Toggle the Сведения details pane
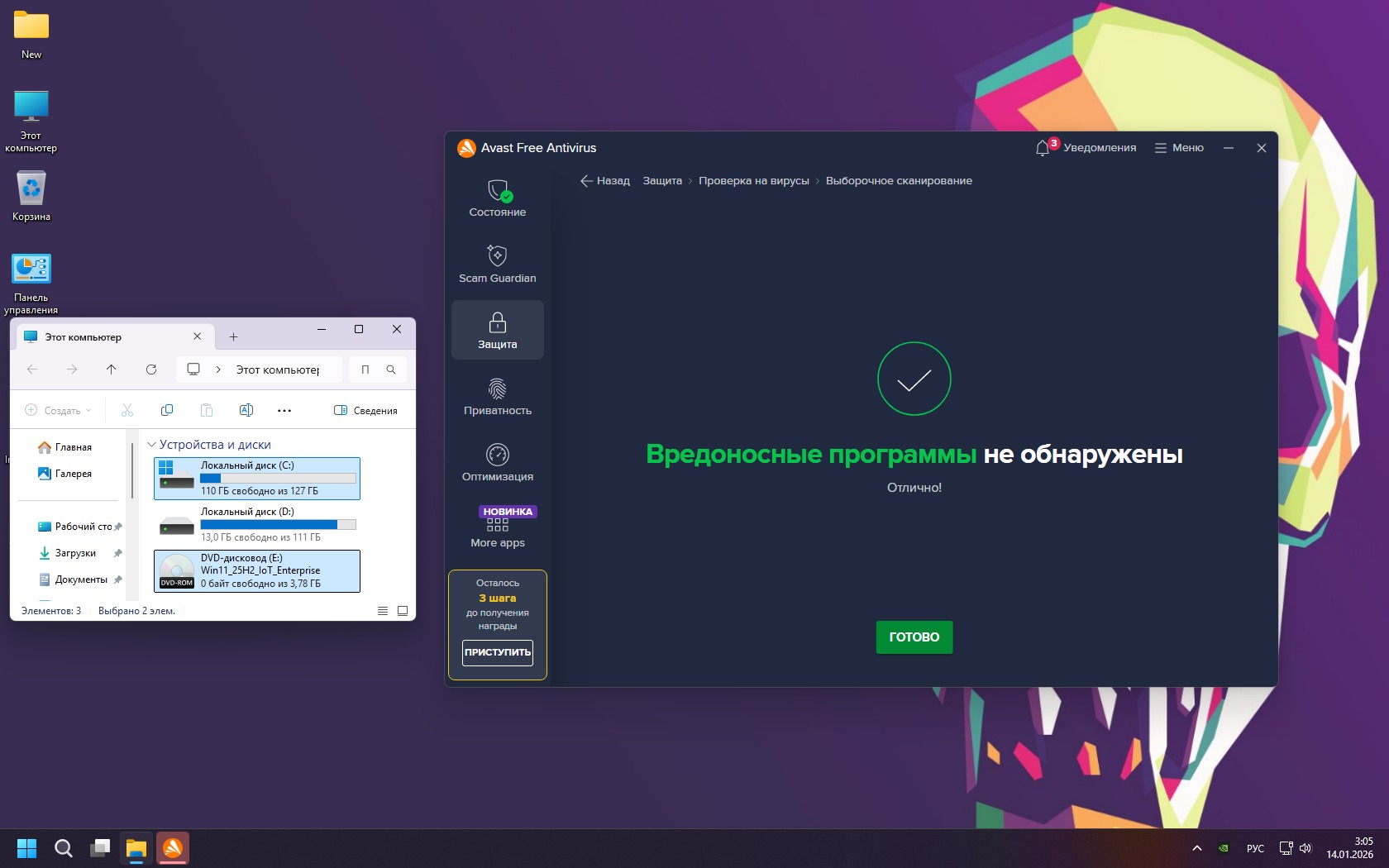Image resolution: width=1389 pixels, height=868 pixels. click(365, 410)
